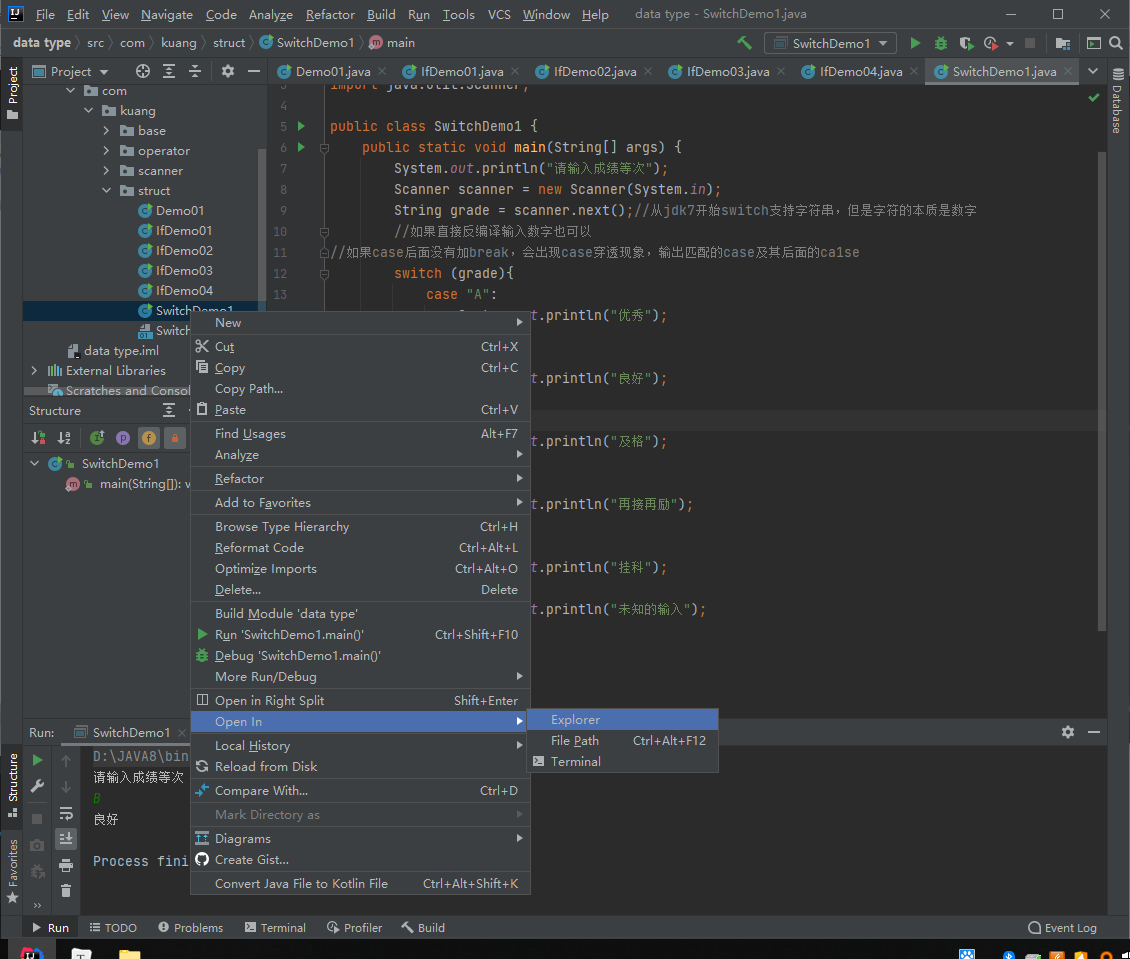Select Delete... in the context menu
1130x959 pixels.
(x=360, y=589)
